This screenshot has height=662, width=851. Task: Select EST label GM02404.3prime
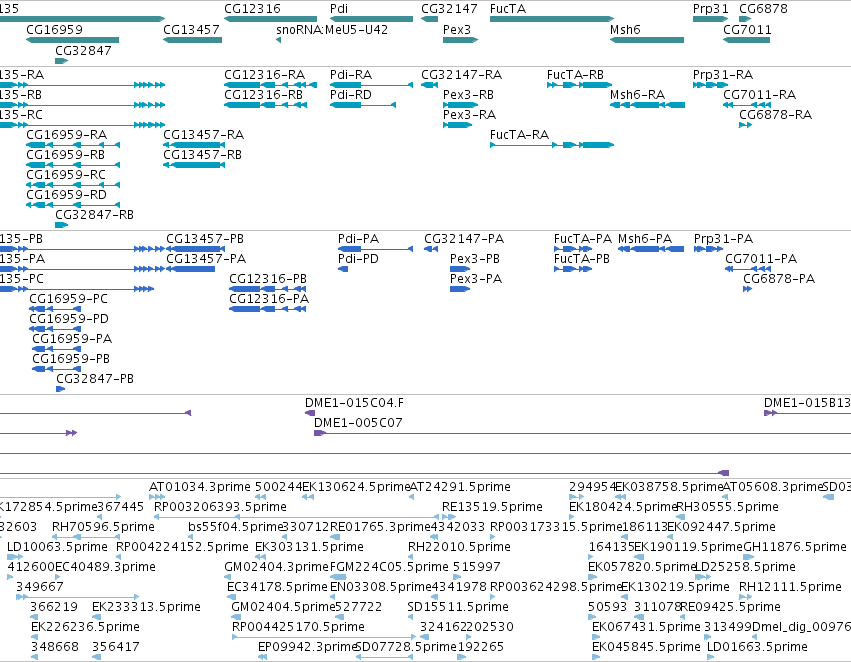(x=276, y=567)
